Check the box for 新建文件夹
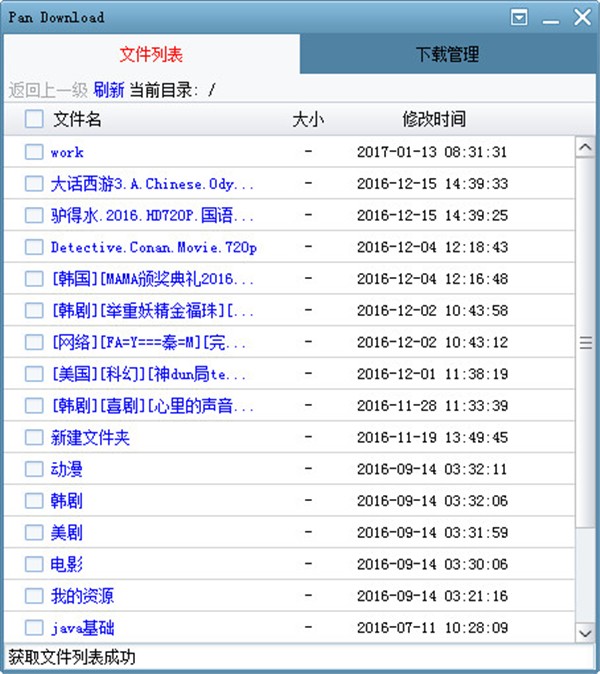 pos(34,437)
